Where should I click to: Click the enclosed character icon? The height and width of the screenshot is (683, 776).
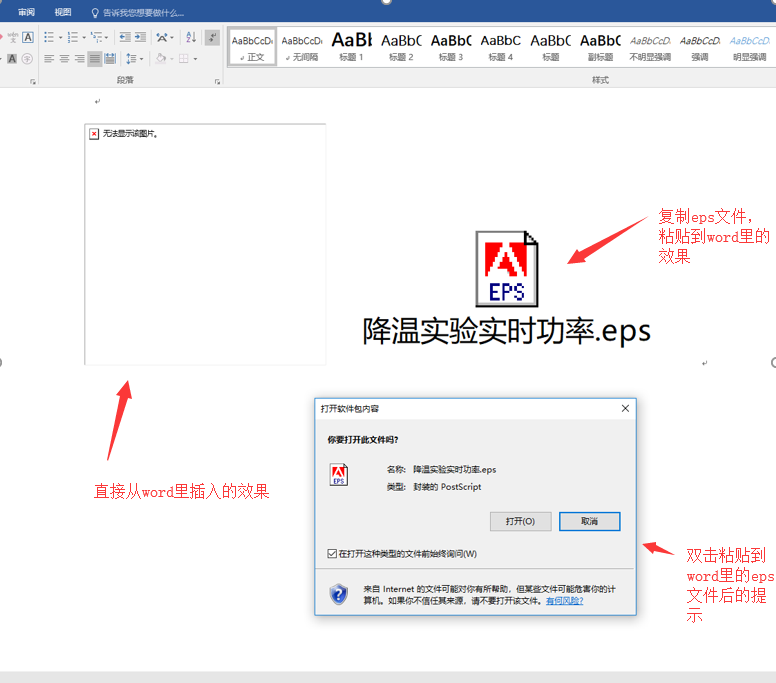click(x=27, y=59)
